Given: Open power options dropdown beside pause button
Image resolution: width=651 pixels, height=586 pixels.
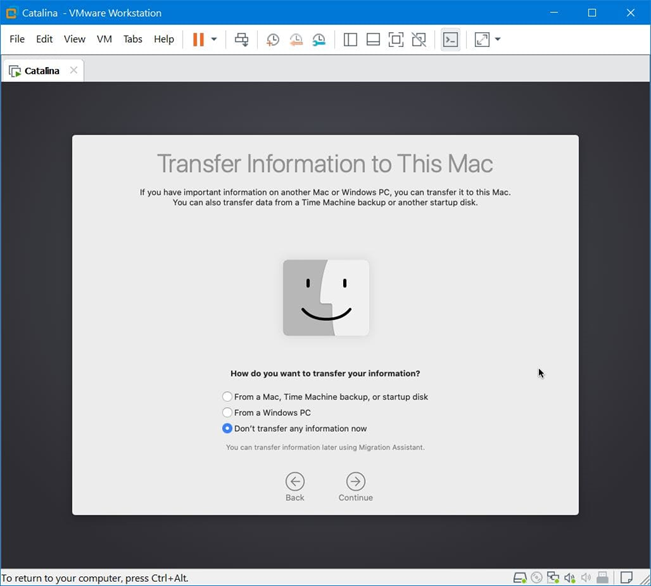Looking at the screenshot, I should (x=214, y=39).
